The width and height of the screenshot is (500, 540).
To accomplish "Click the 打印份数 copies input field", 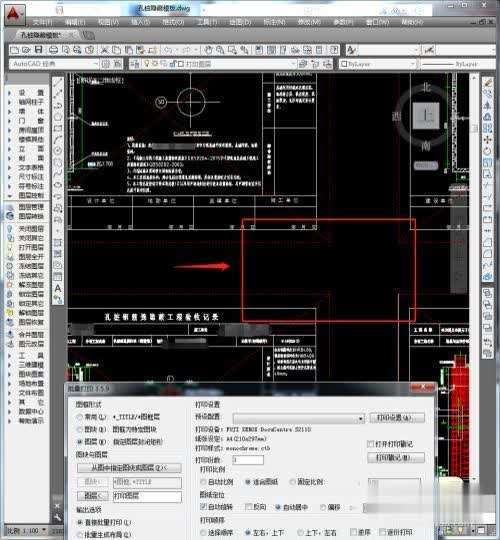I will [x=248, y=459].
